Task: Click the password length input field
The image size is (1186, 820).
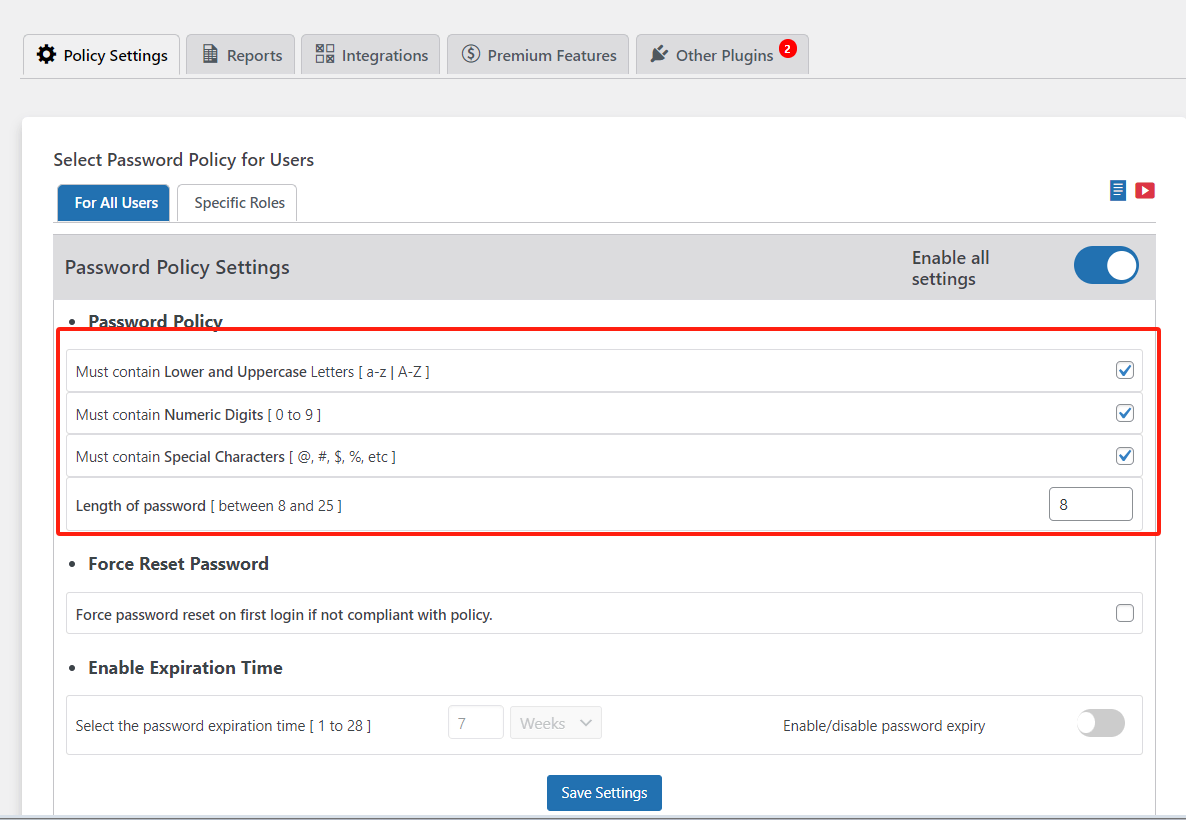Action: point(1090,505)
